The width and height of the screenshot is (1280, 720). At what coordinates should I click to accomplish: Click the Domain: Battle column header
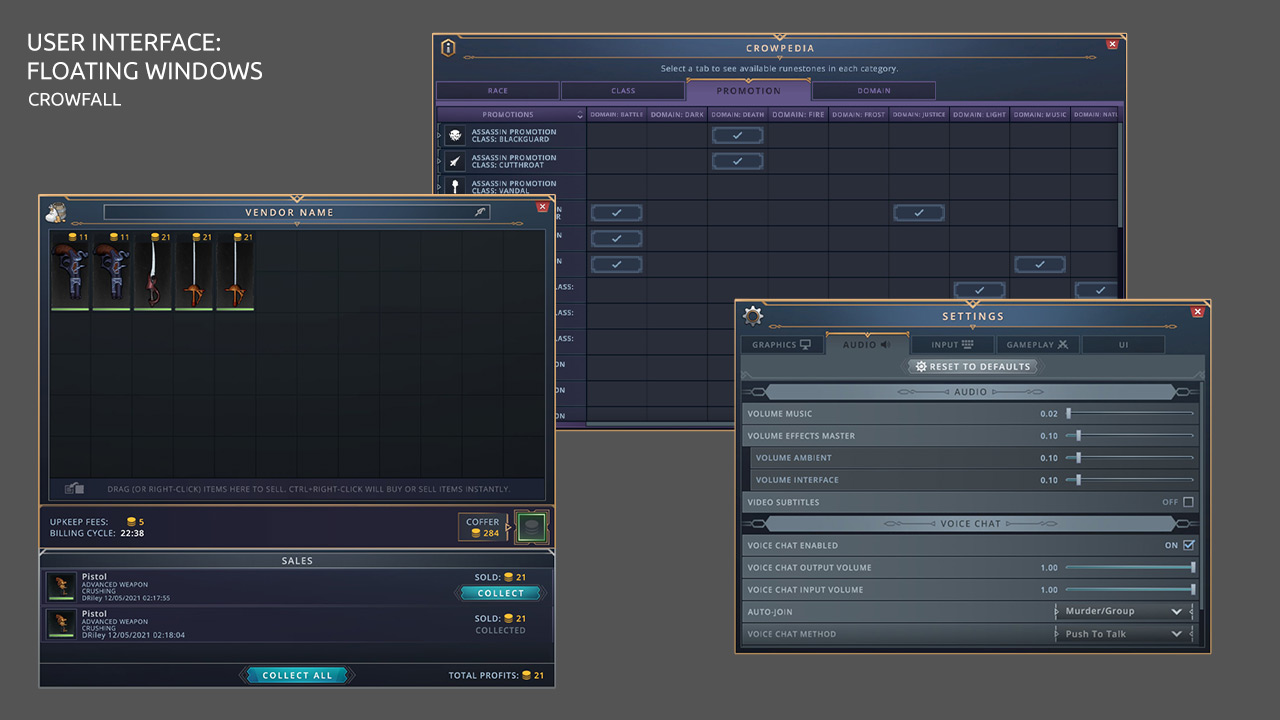click(616, 115)
